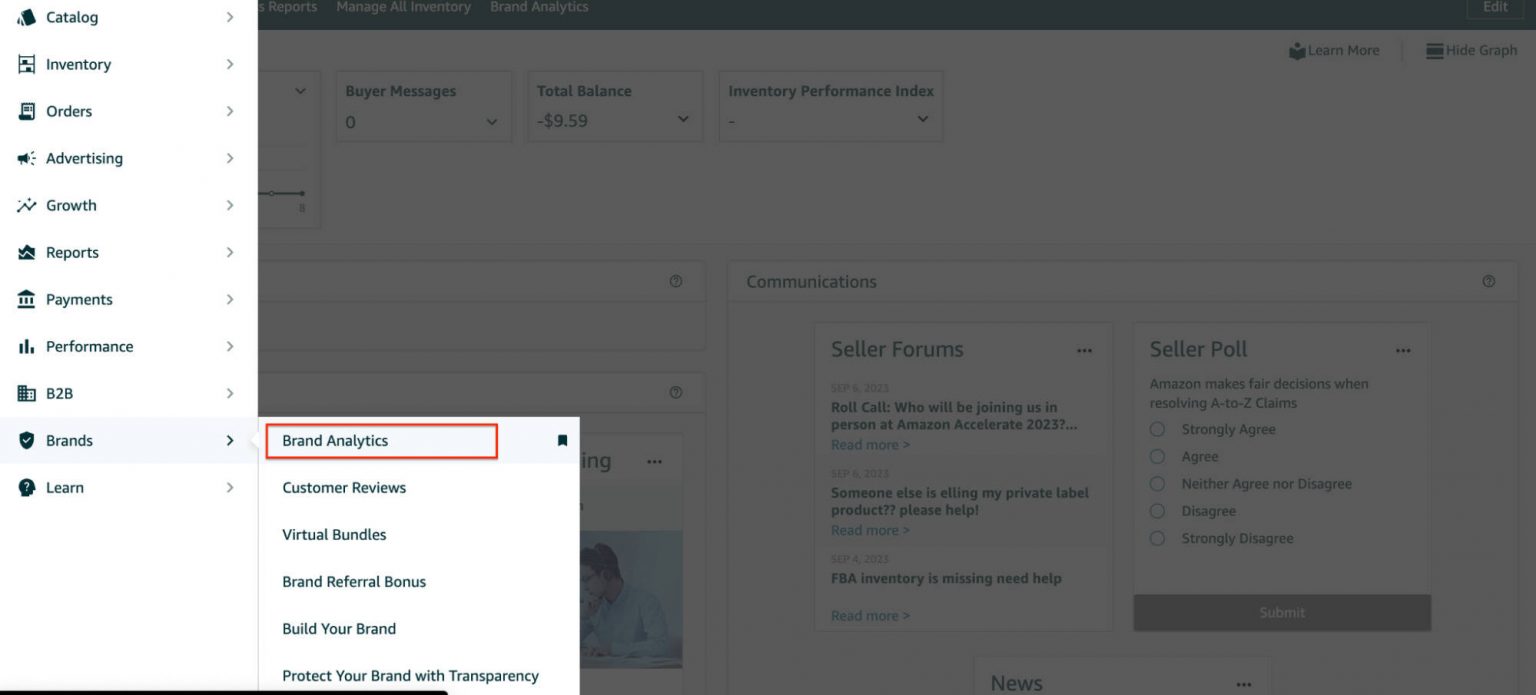Click Hide Graph at the top right
This screenshot has width=1536, height=695.
coord(1472,50)
